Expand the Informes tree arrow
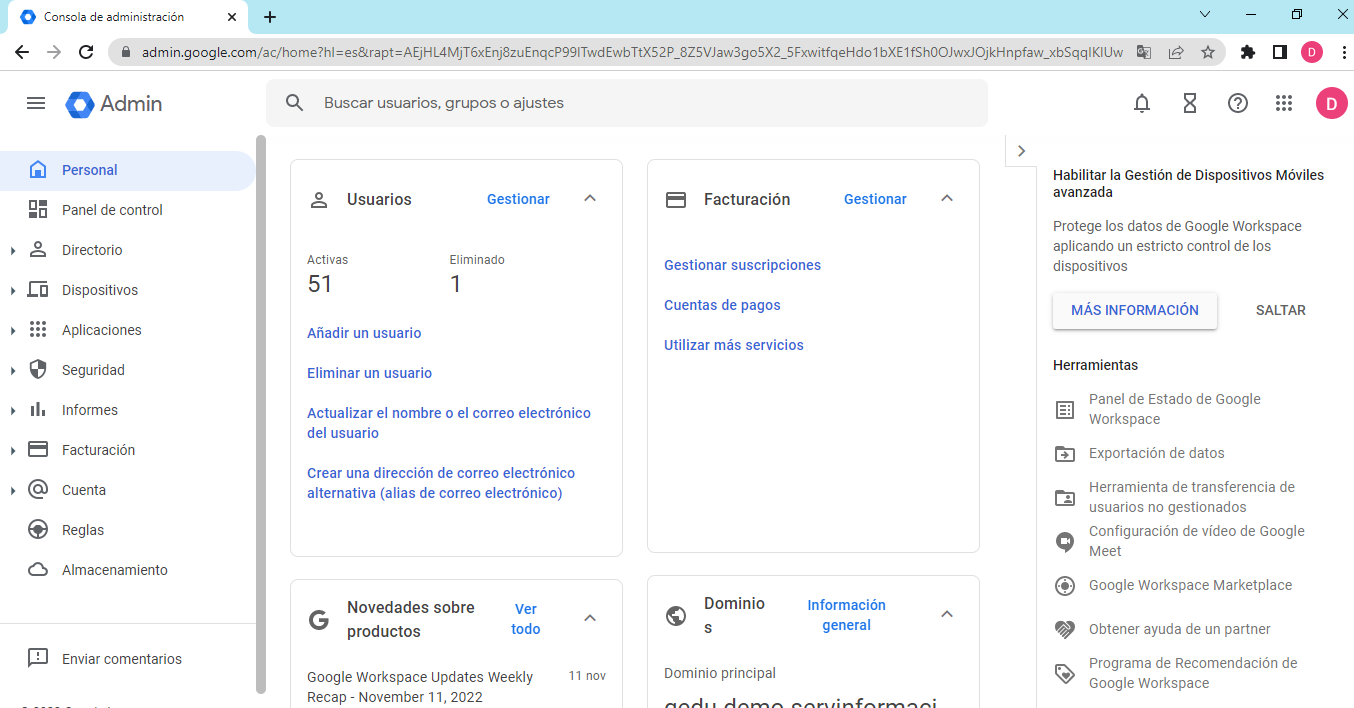 [13, 411]
